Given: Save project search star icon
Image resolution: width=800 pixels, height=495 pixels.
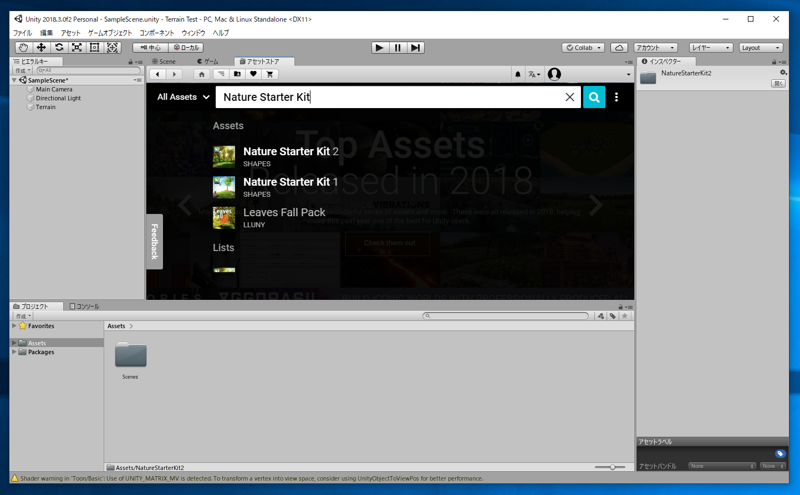Looking at the screenshot, I should click(x=624, y=316).
